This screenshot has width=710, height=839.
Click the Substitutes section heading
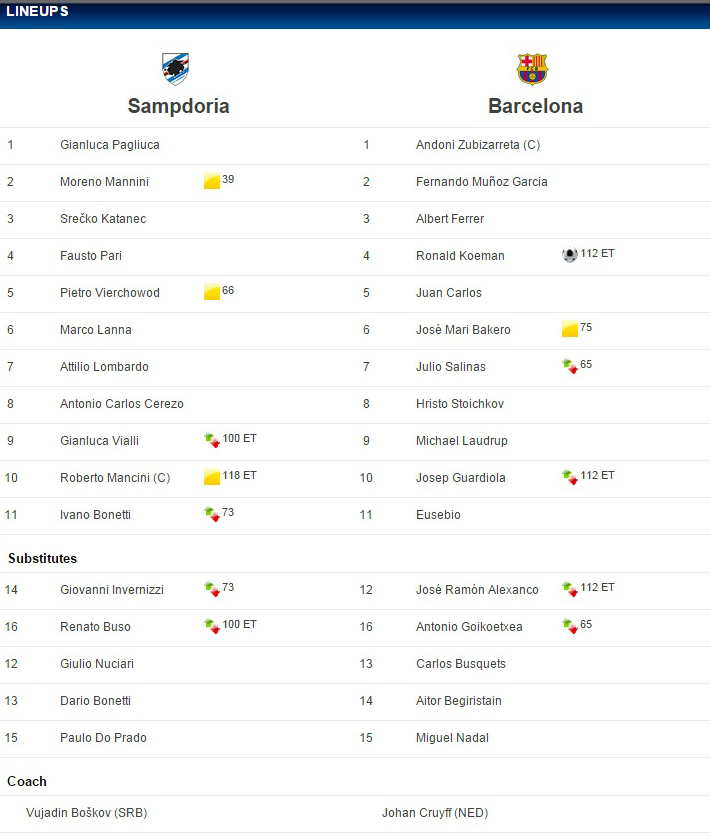(42, 559)
